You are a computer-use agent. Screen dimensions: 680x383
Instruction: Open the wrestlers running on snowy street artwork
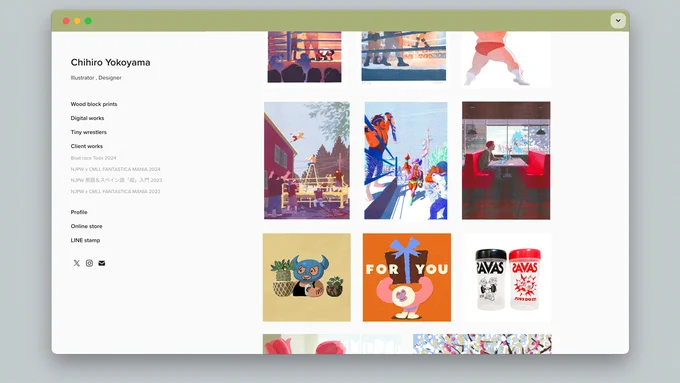click(406, 160)
